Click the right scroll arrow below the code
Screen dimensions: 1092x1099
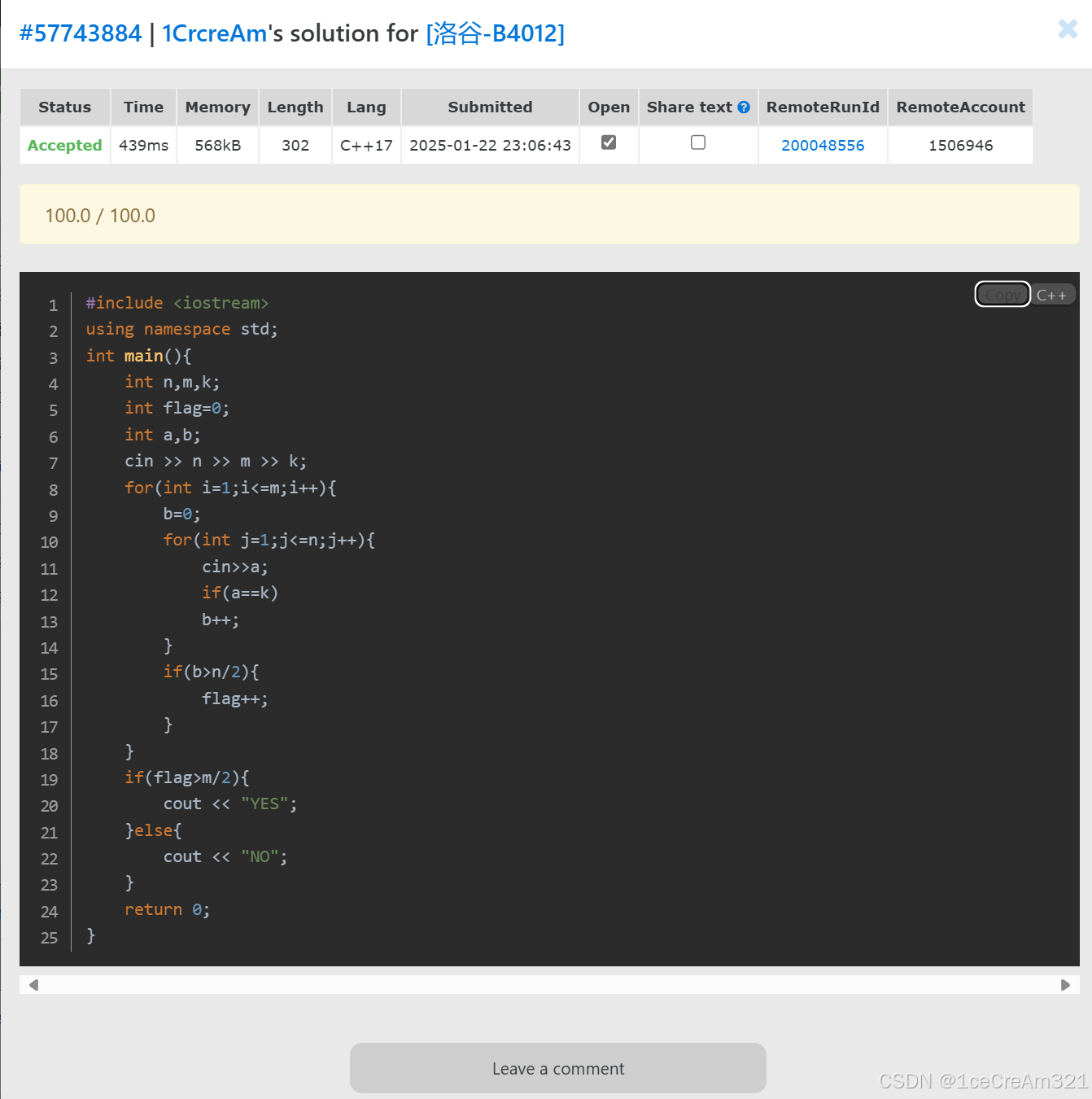pos(1066,985)
